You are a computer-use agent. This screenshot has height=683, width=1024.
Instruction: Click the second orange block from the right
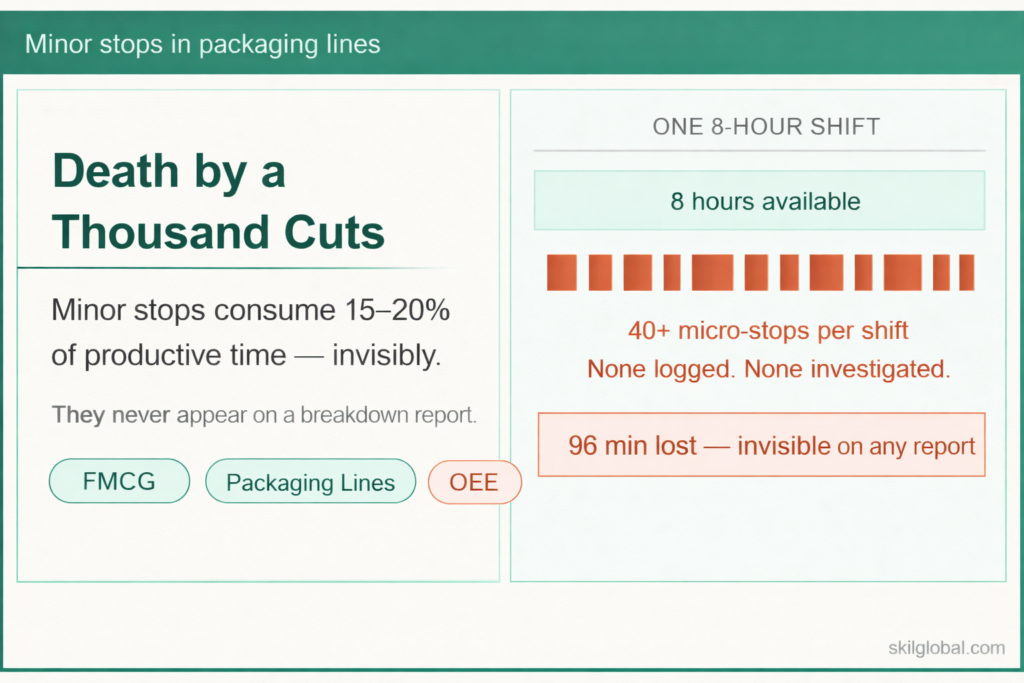point(941,272)
